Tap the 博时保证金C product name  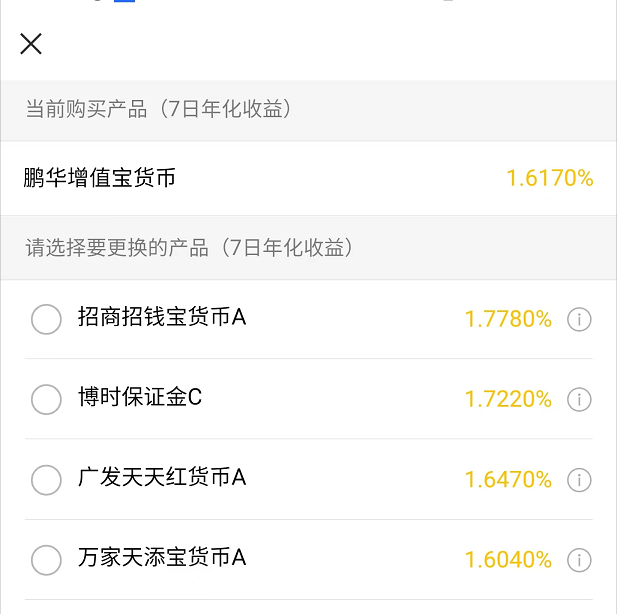(140, 398)
